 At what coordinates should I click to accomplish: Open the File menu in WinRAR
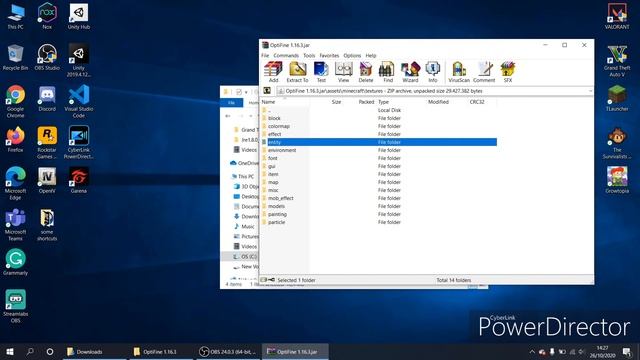click(265, 56)
